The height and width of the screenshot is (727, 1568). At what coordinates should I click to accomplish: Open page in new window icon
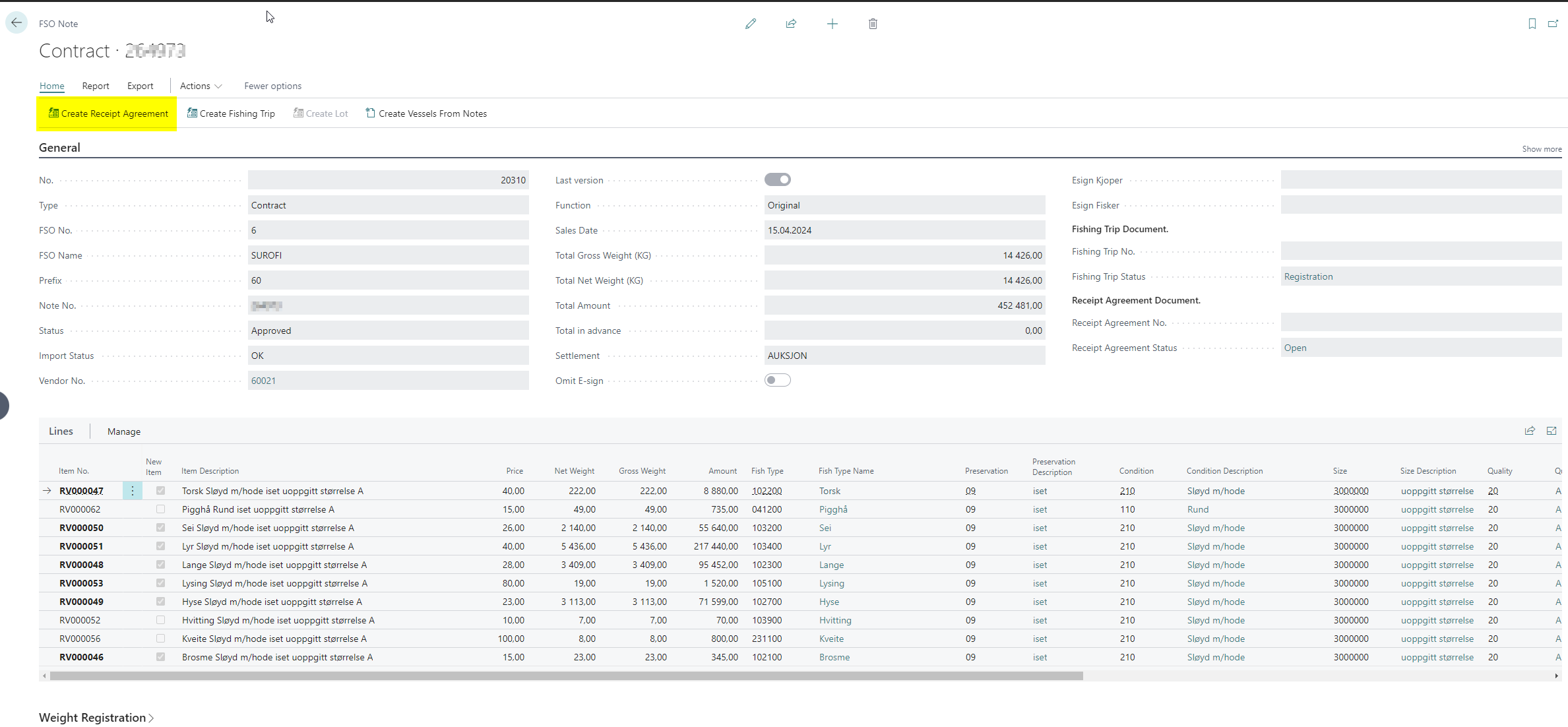coord(1553,24)
